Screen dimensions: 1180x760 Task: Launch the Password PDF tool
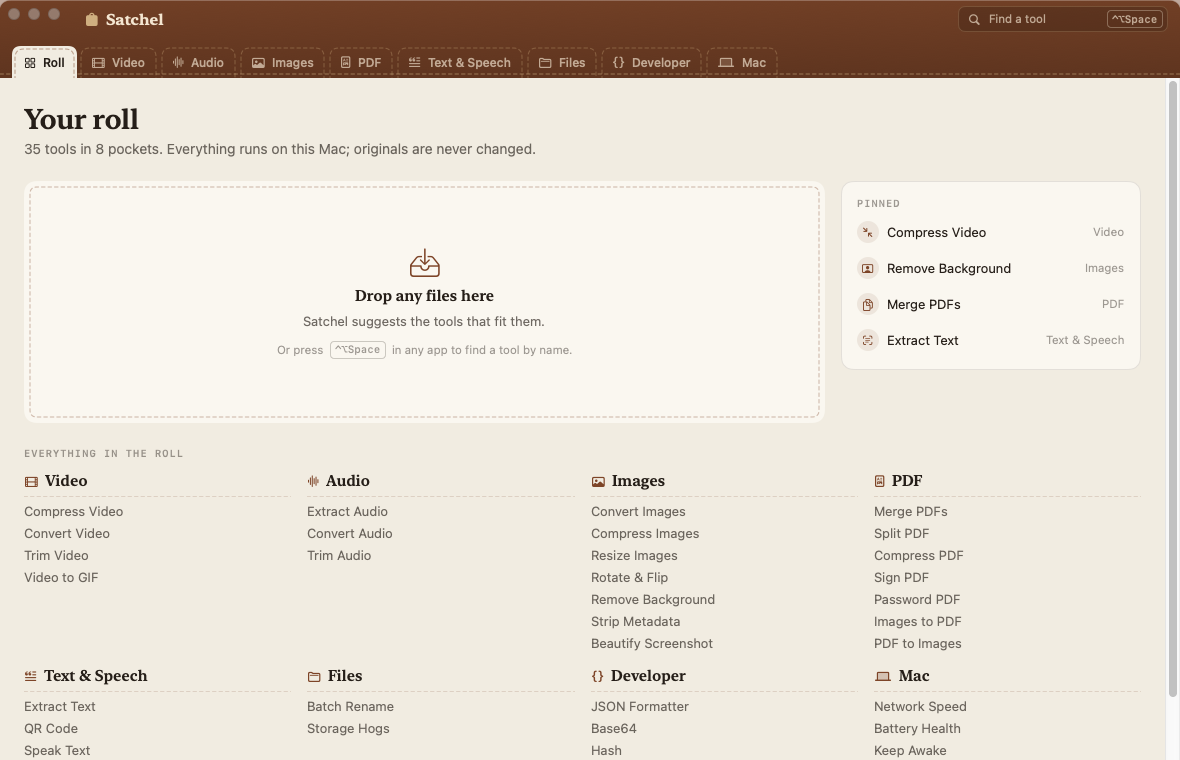point(917,600)
